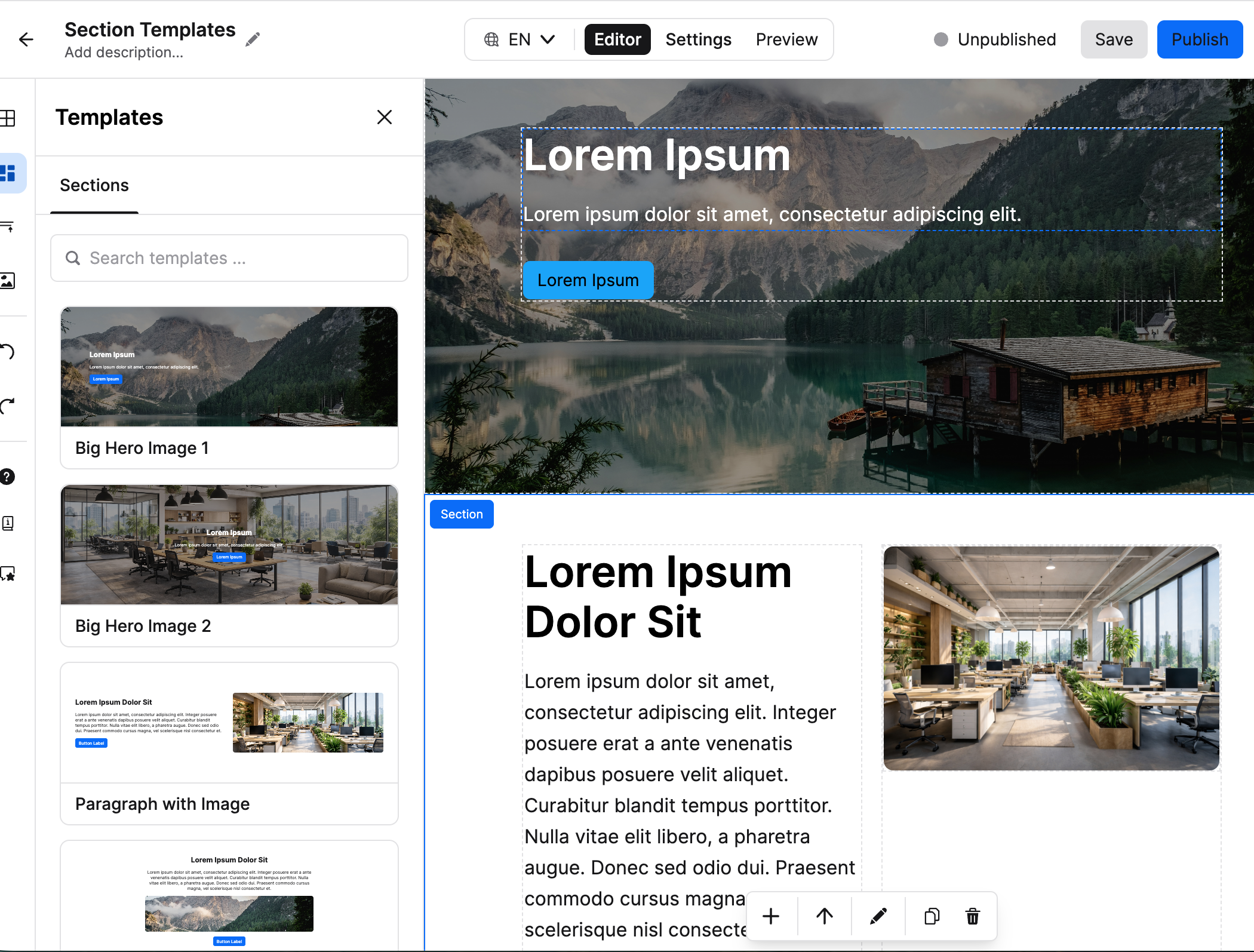Screen dimensions: 1254x952
Task: Open the feedback star sidebar icon
Action: pyautogui.click(x=8, y=574)
